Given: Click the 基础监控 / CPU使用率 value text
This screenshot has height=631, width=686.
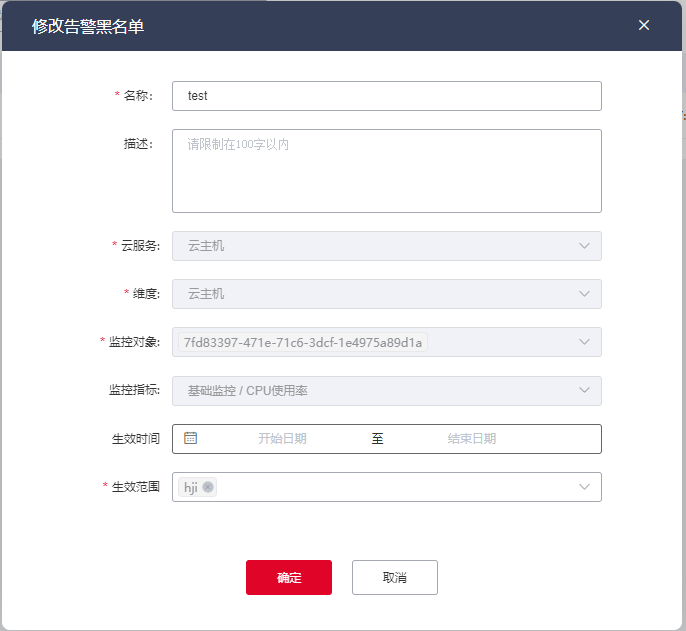Looking at the screenshot, I should [248, 391].
